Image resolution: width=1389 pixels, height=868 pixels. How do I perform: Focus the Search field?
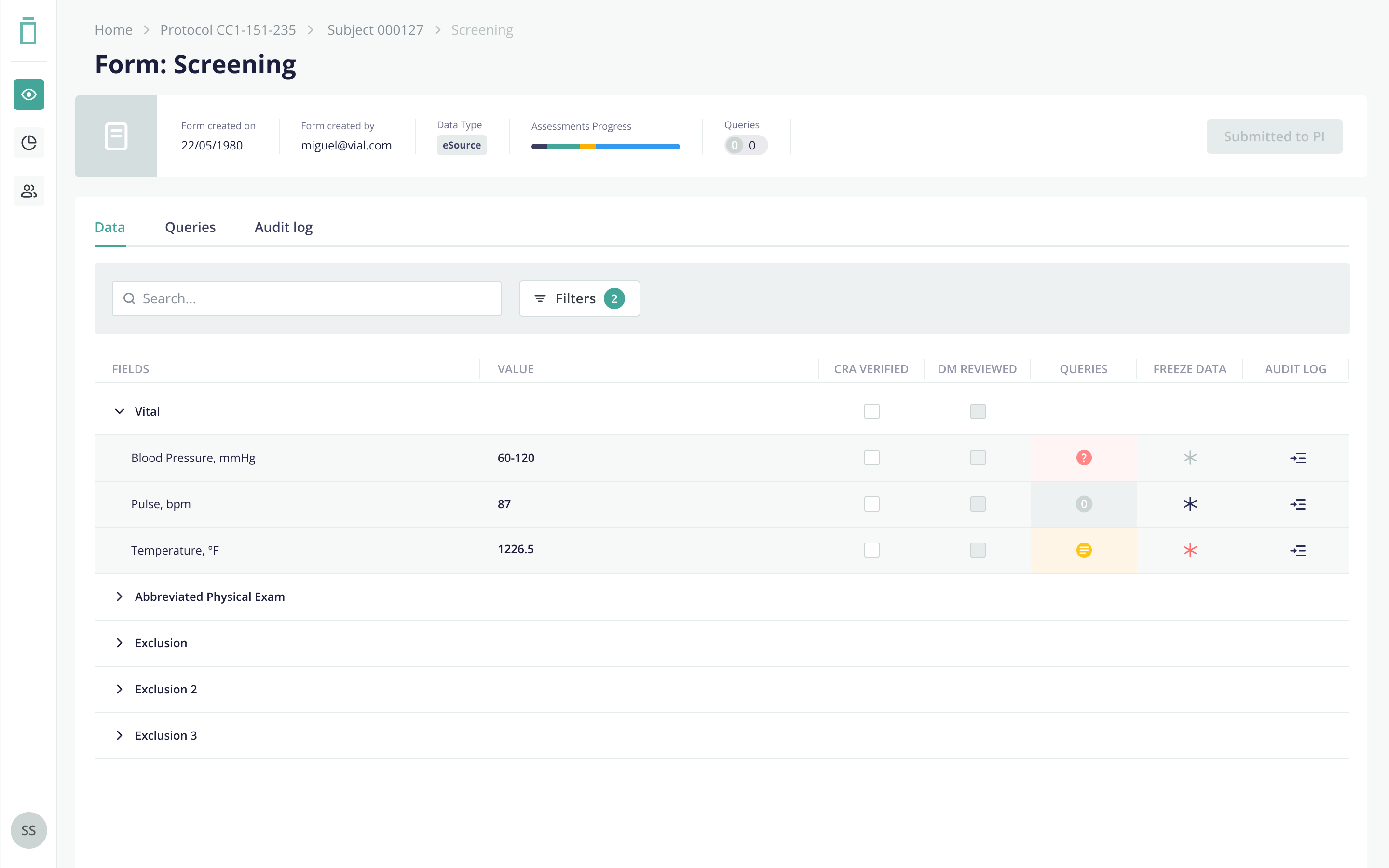pos(307,298)
